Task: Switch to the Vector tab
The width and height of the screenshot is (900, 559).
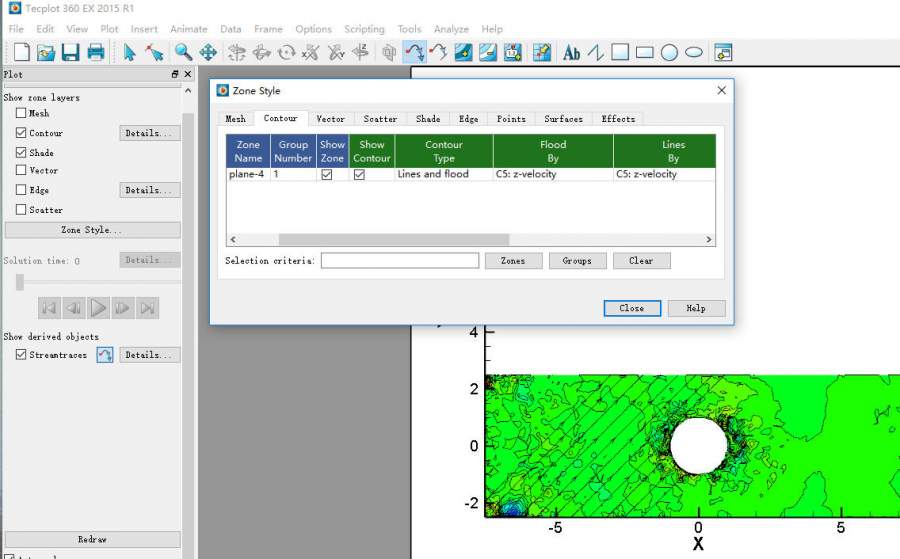Action: 331,119
